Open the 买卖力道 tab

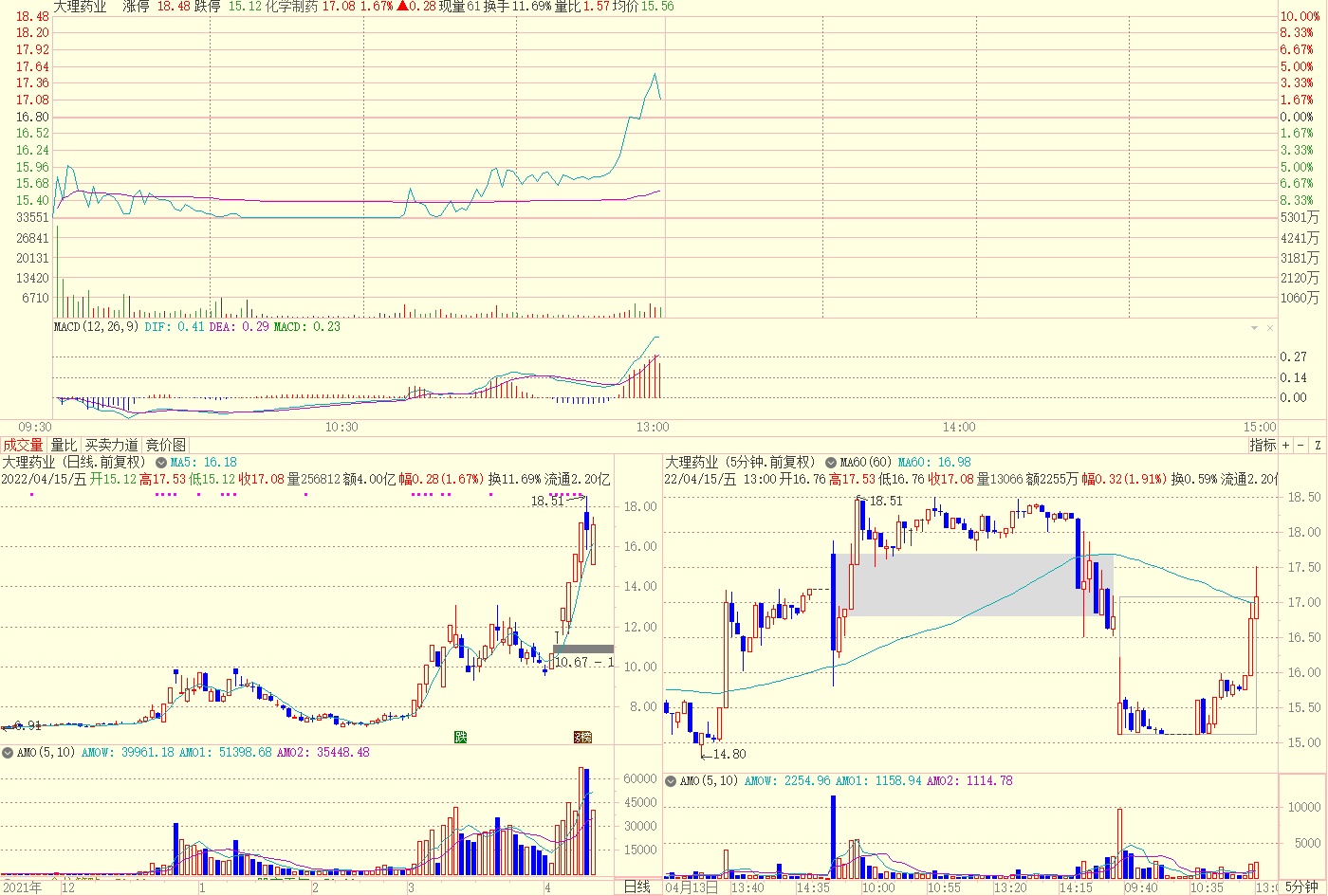[111, 445]
